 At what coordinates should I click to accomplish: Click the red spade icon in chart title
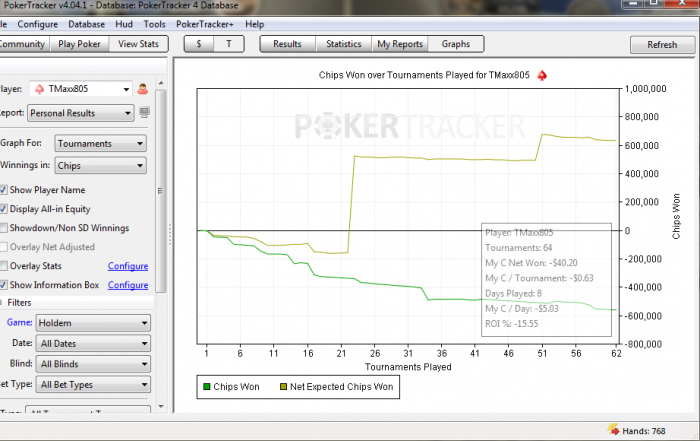click(x=542, y=75)
